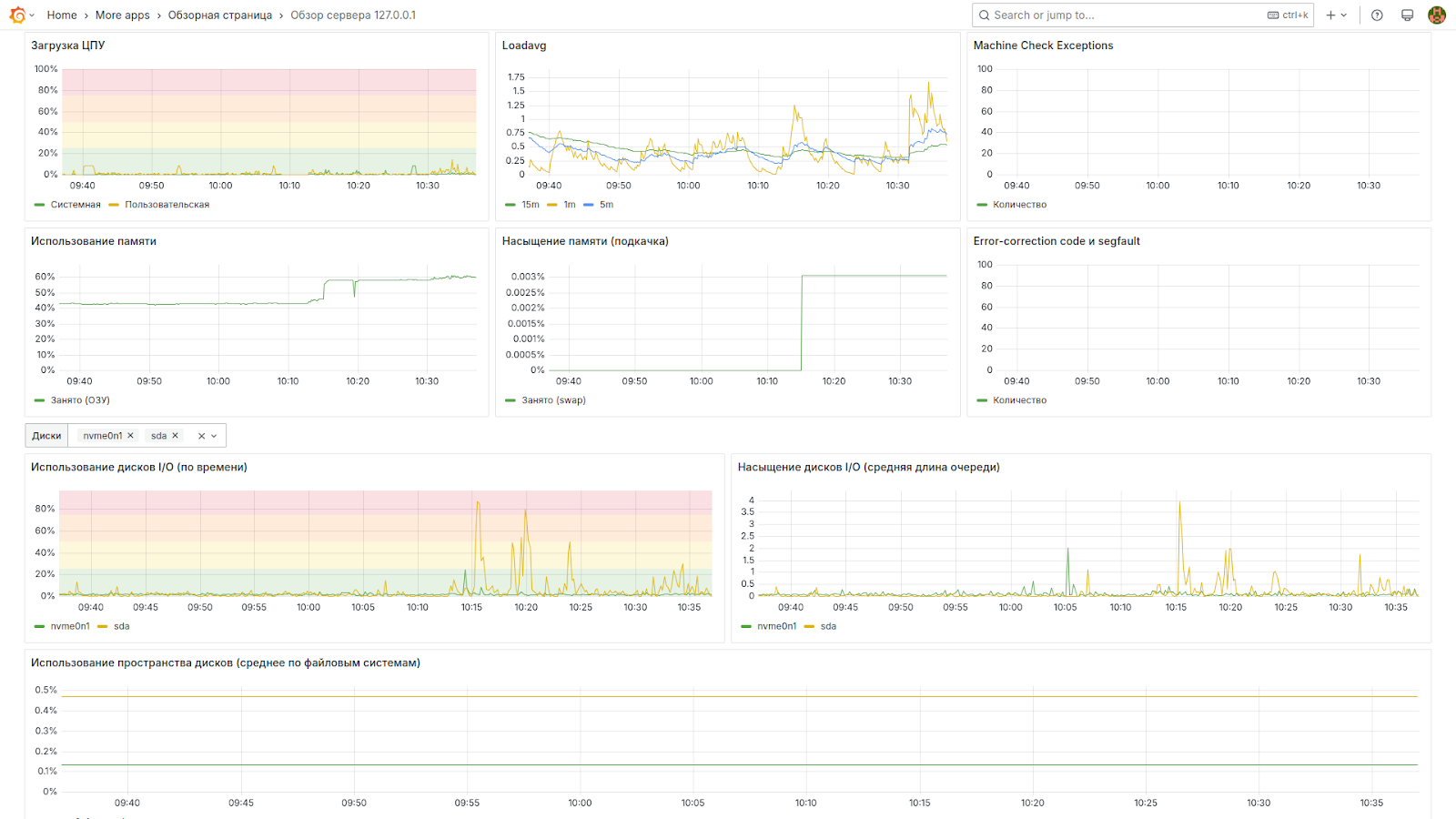The width and height of the screenshot is (1456, 819).
Task: Click the Grafana logo in the top bar
Action: [16, 15]
